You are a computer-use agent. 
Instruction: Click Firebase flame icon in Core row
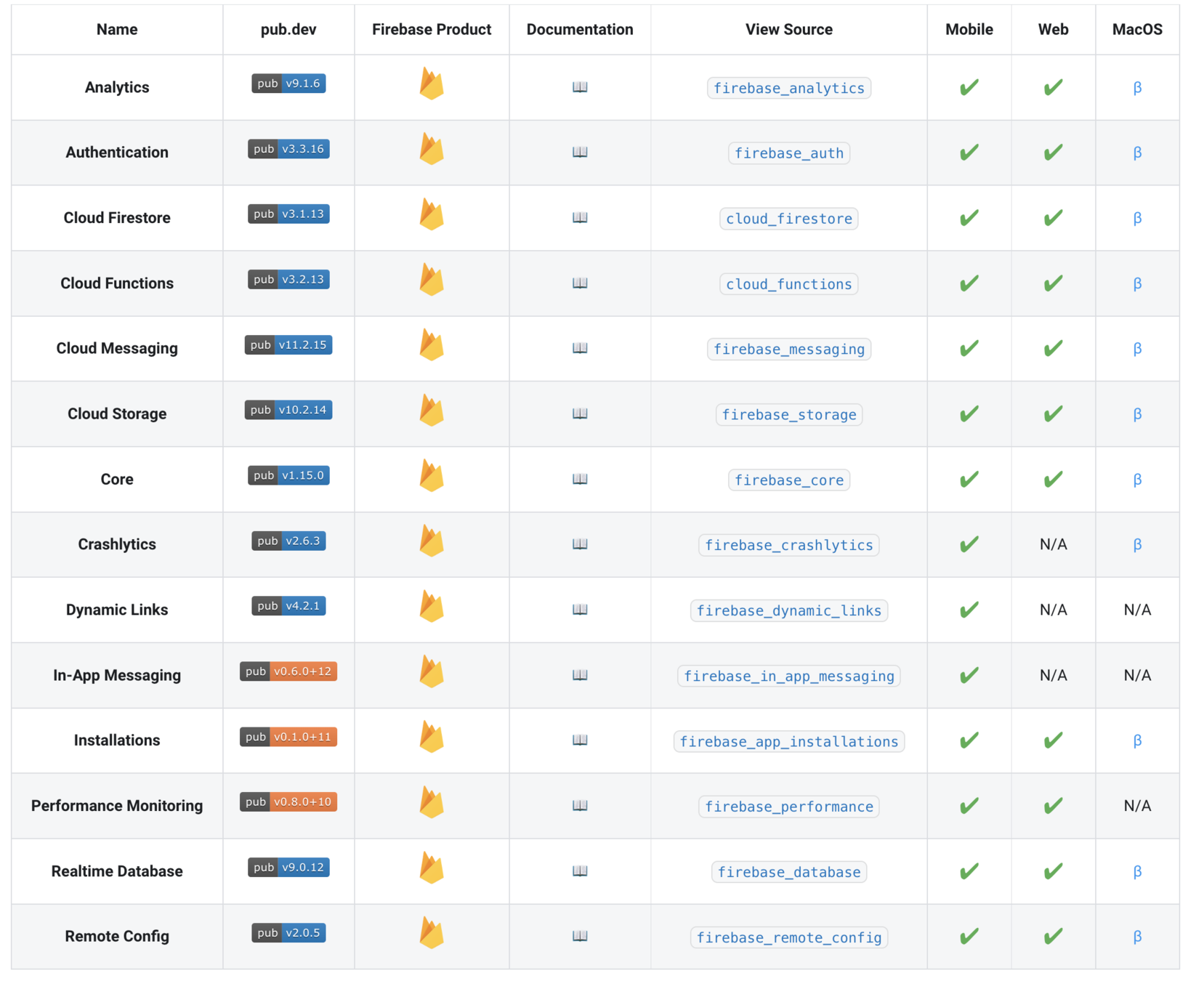click(432, 475)
